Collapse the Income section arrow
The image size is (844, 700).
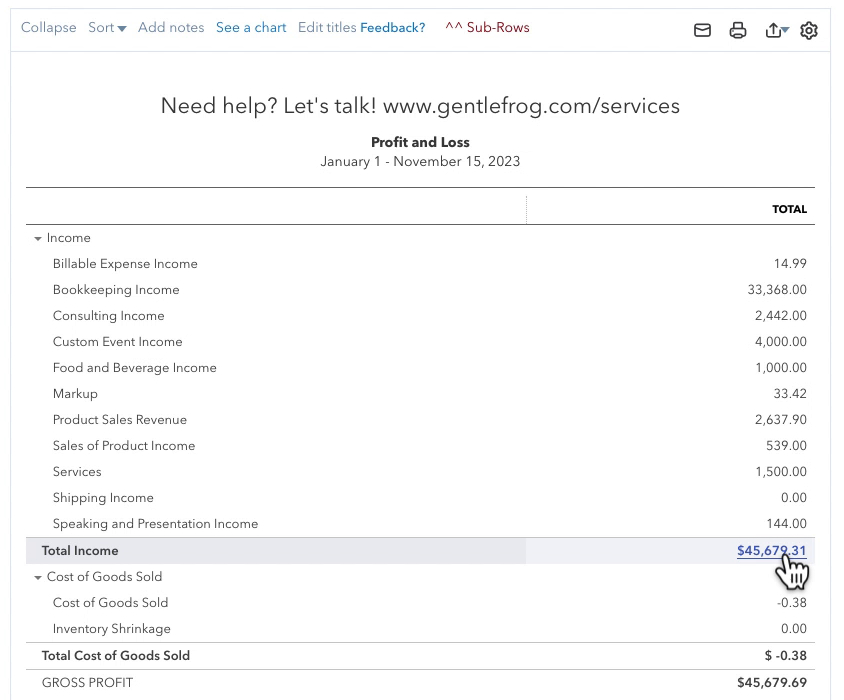coord(38,239)
